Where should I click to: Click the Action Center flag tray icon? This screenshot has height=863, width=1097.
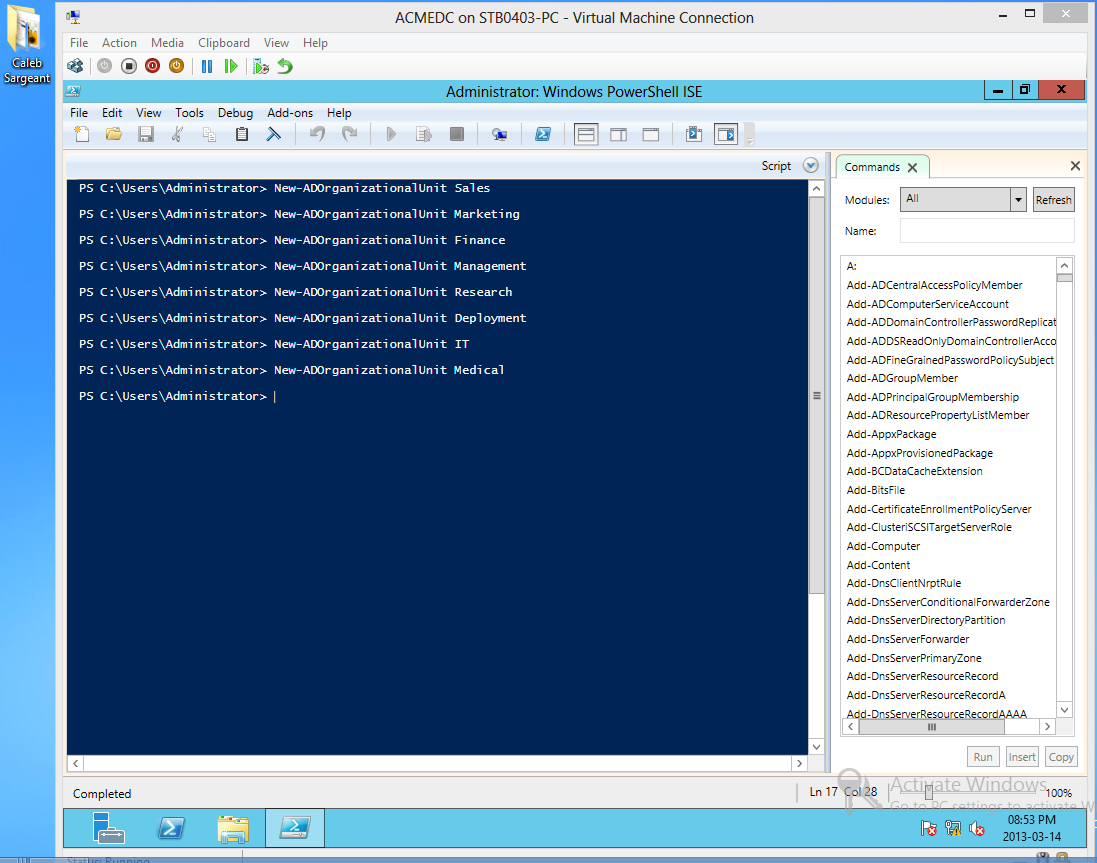tap(928, 828)
